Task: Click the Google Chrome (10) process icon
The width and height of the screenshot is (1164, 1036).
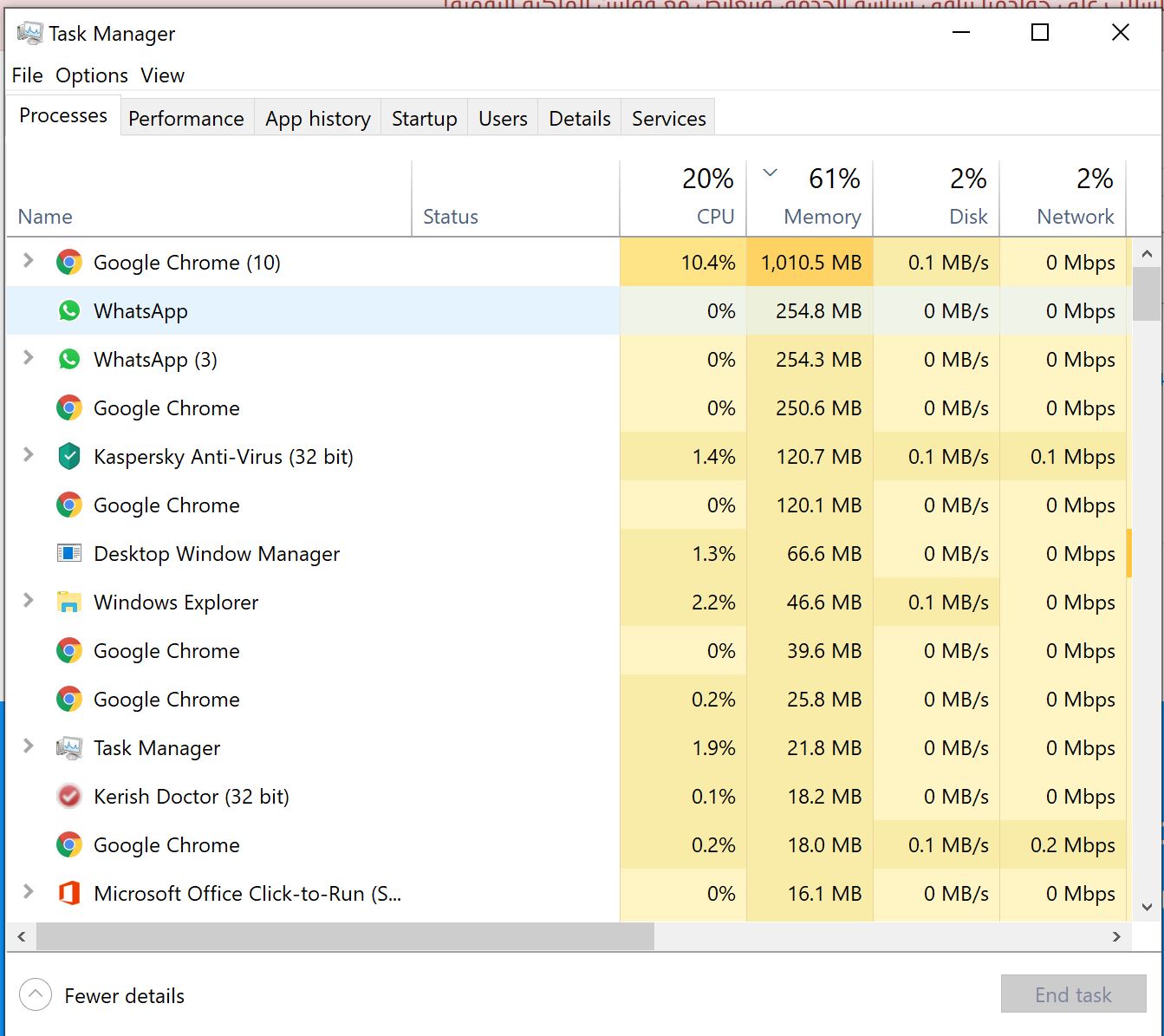Action: point(69,262)
